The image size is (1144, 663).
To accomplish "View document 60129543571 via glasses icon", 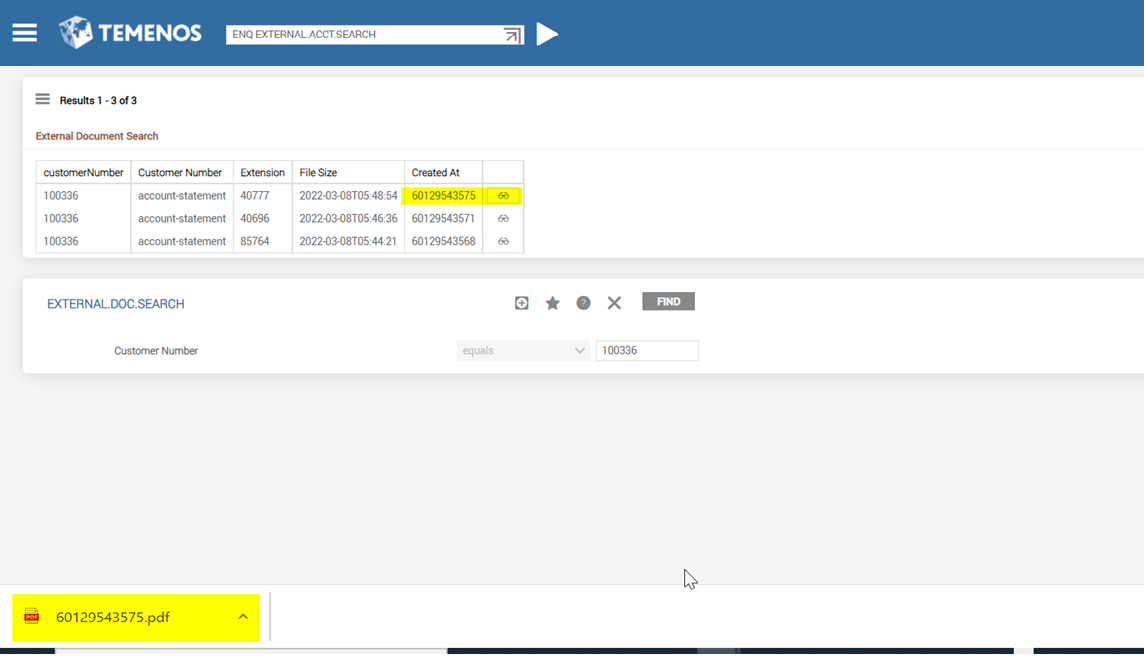I will (503, 219).
